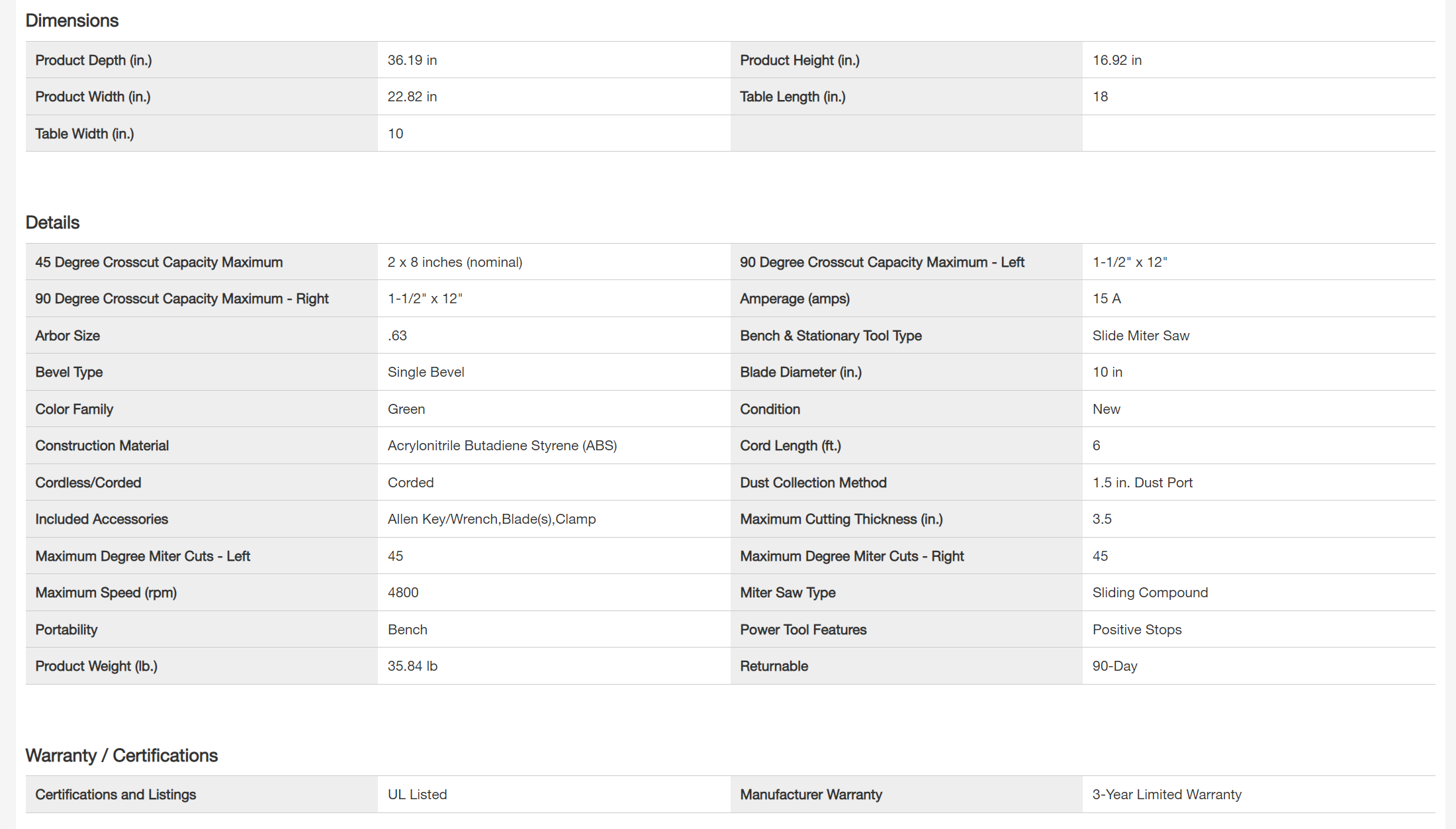Click the Maximum Speed value 4800

[x=402, y=593]
